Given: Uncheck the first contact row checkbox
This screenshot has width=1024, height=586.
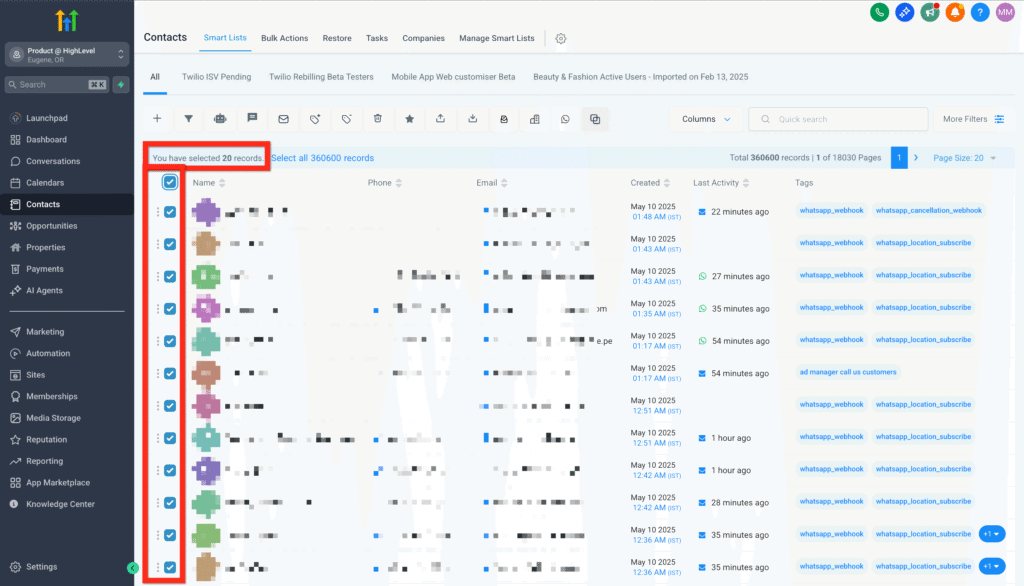Looking at the screenshot, I should pos(170,212).
